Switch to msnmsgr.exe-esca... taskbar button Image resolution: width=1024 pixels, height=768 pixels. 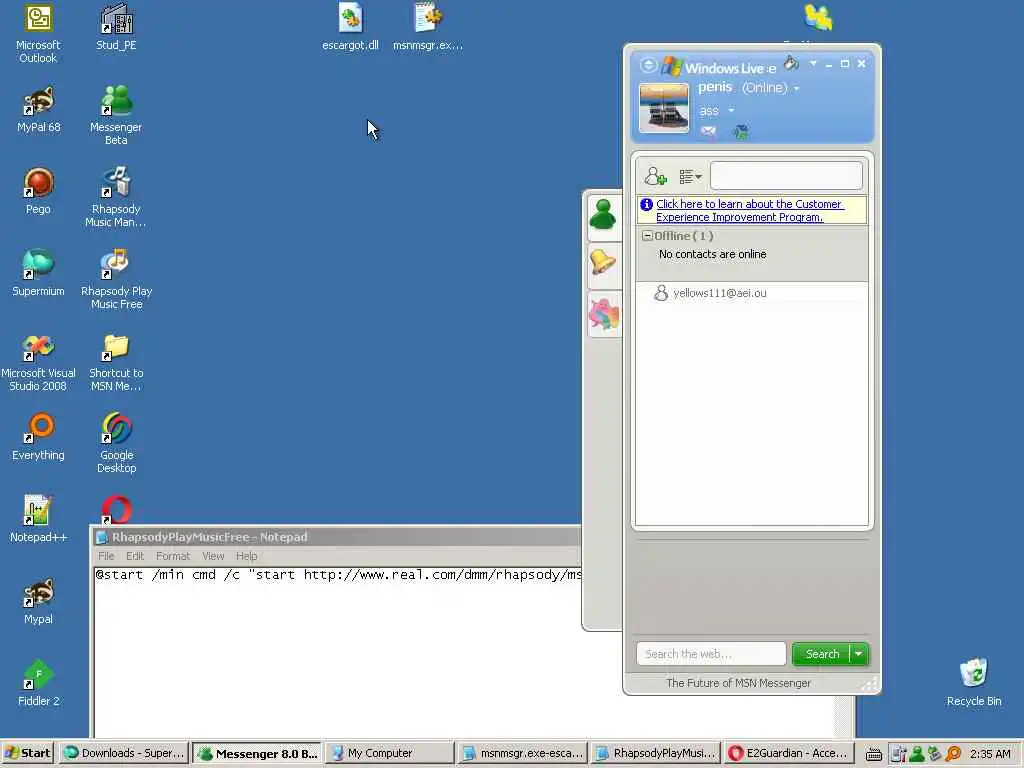522,753
